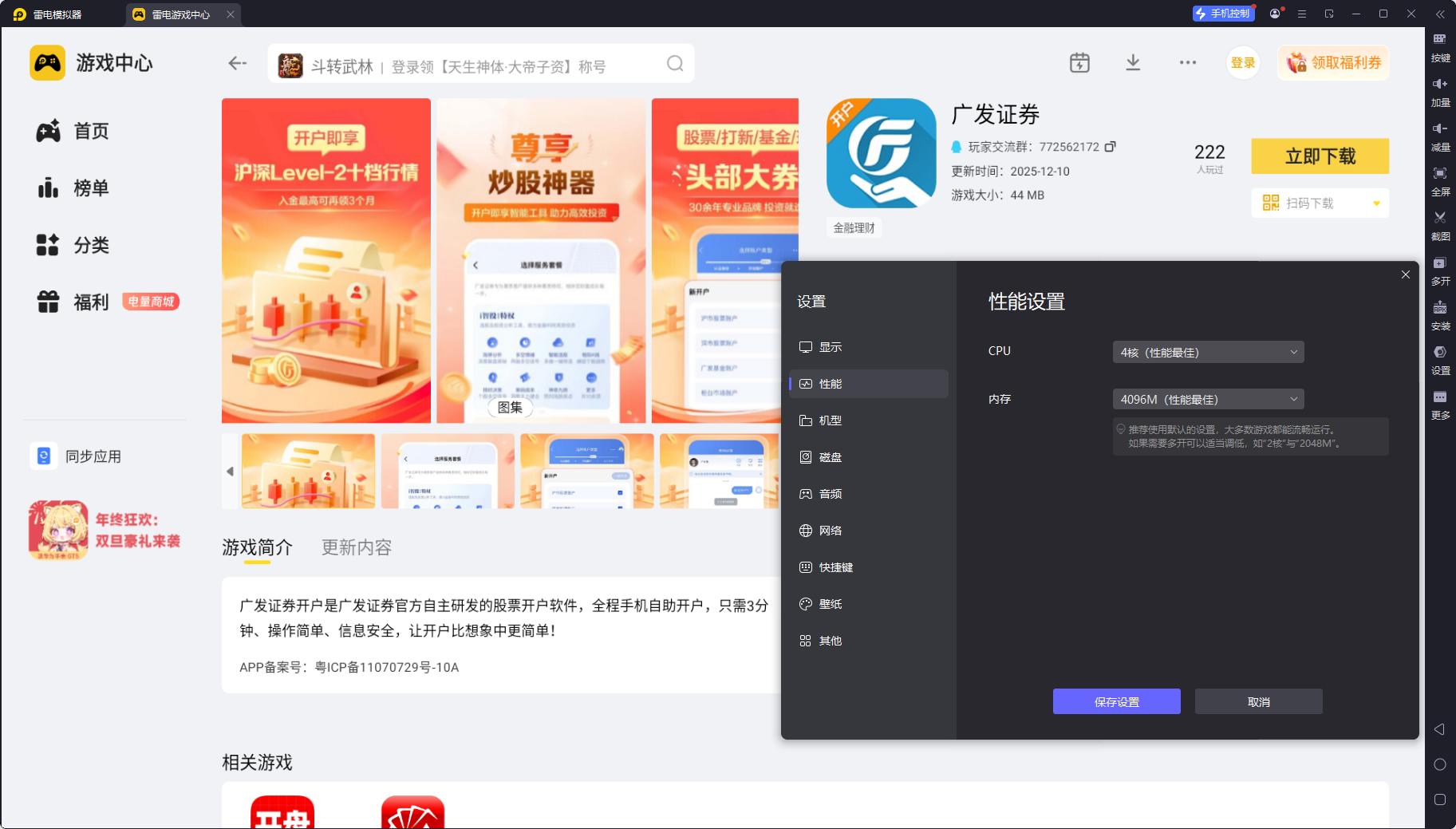1456x829 pixels.
Task: Click the 保存设置 button
Action: pyautogui.click(x=1116, y=702)
